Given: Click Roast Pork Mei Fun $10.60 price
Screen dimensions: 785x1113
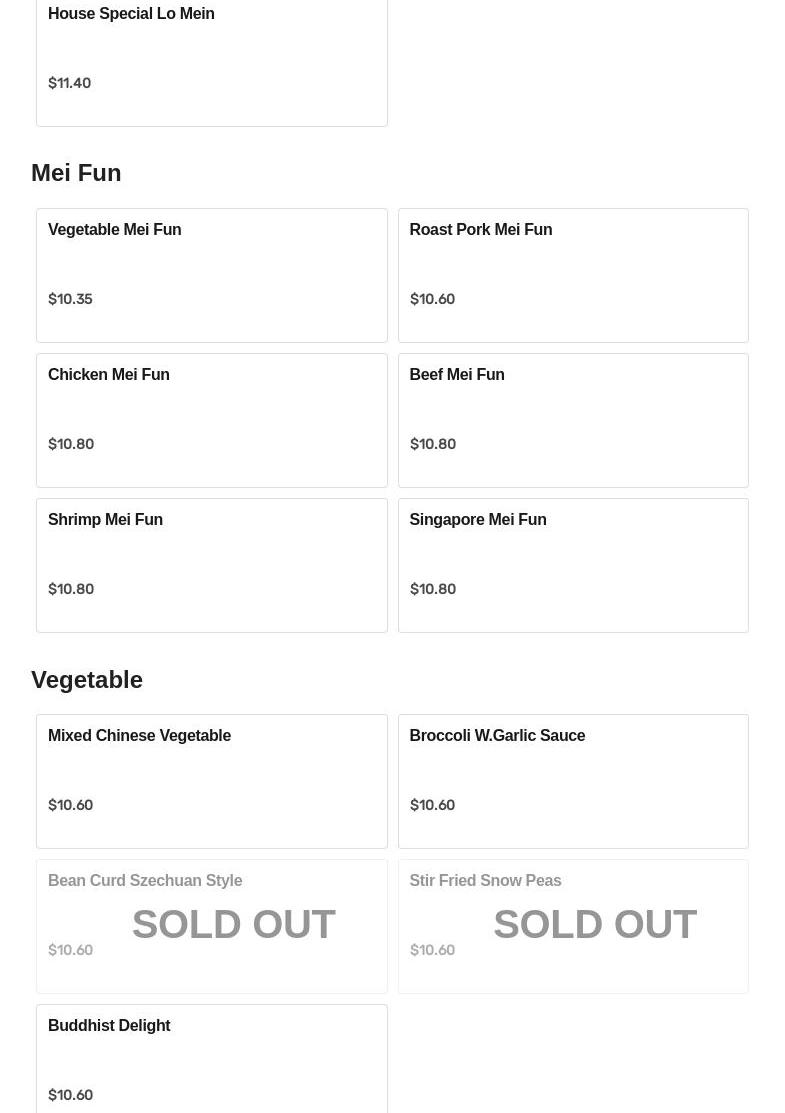Looking at the screenshot, I should 432,299.
